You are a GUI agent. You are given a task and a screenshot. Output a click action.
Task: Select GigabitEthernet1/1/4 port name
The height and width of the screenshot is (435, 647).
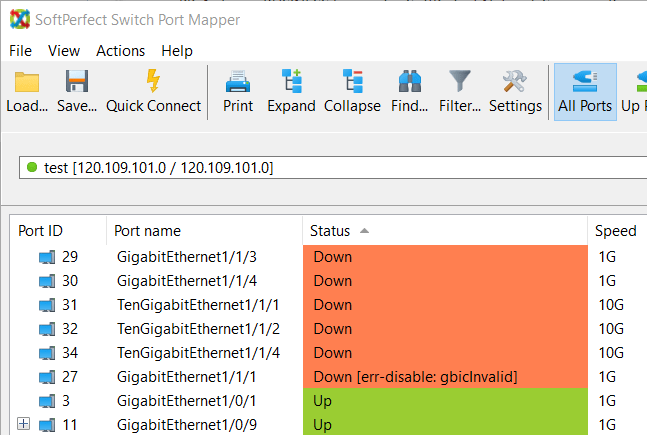[187, 281]
